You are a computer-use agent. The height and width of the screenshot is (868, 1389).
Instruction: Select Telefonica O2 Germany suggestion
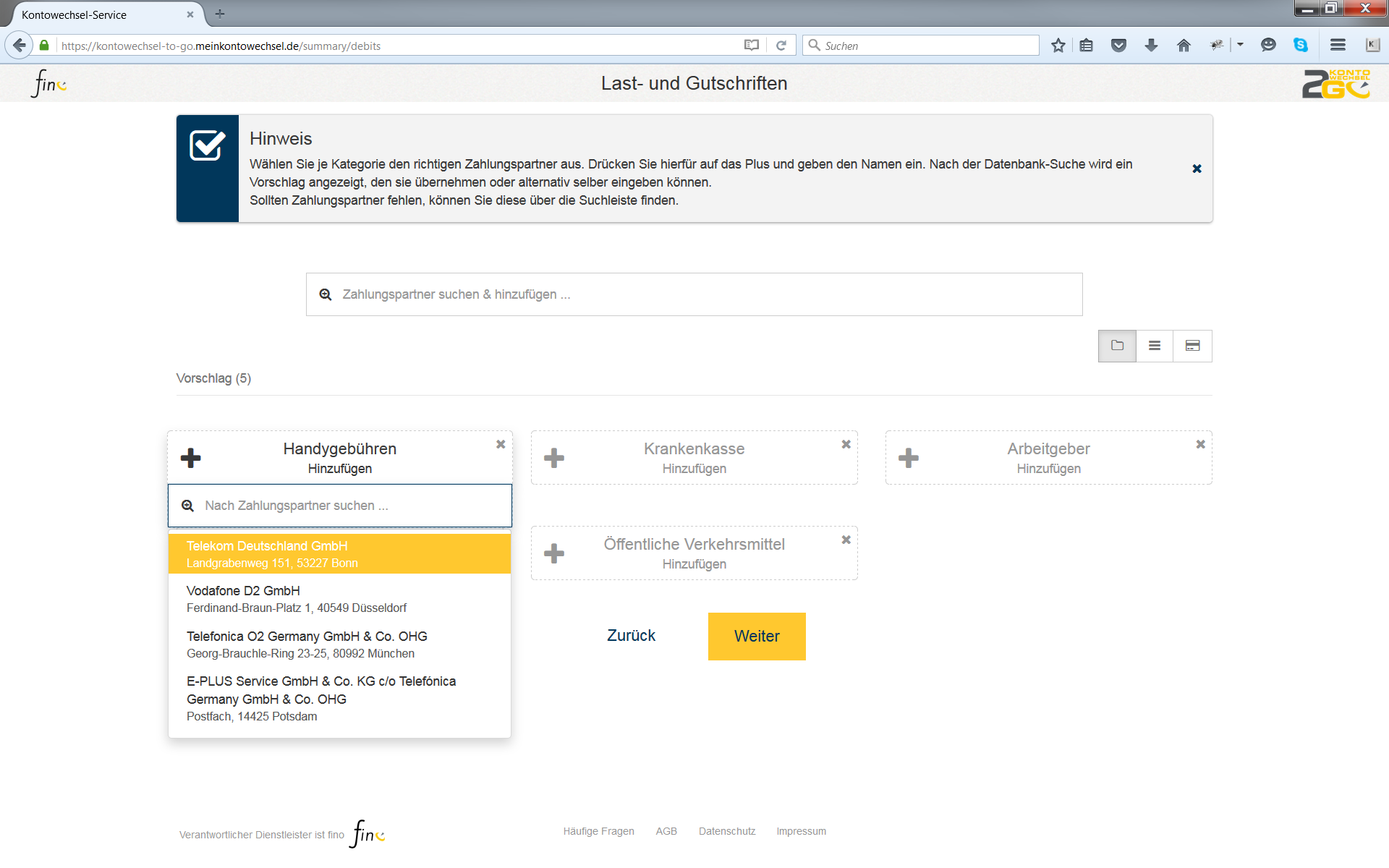[x=339, y=644]
